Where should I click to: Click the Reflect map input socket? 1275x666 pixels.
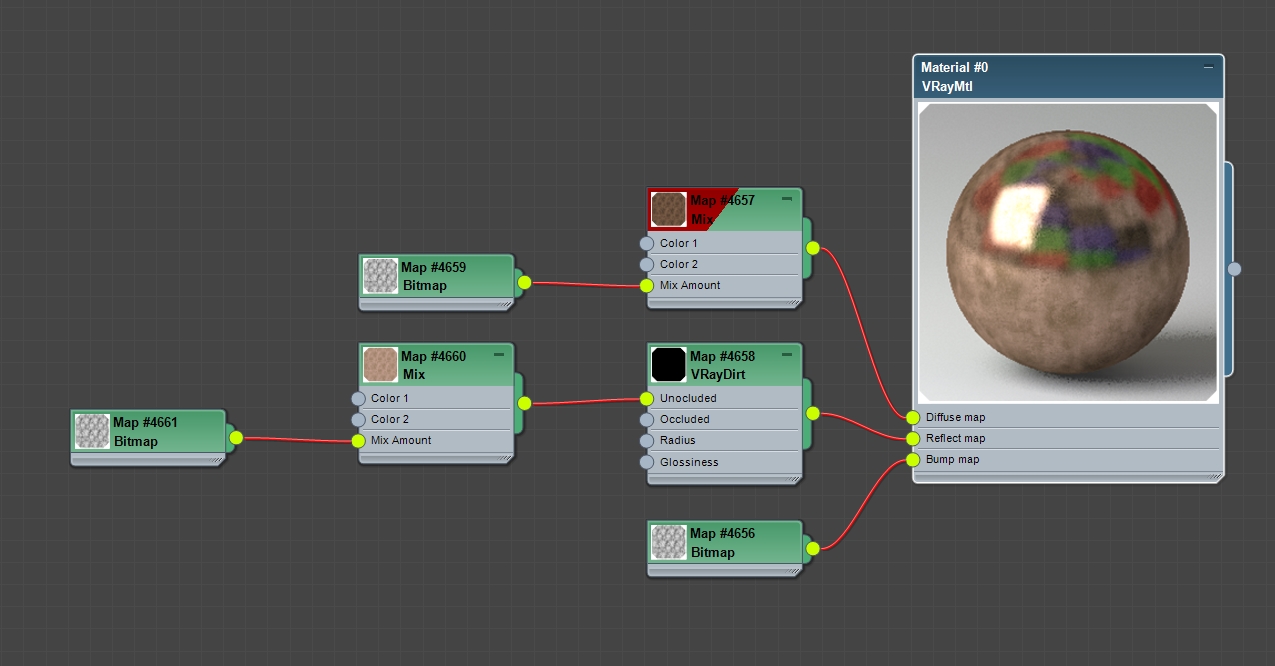[x=911, y=438]
